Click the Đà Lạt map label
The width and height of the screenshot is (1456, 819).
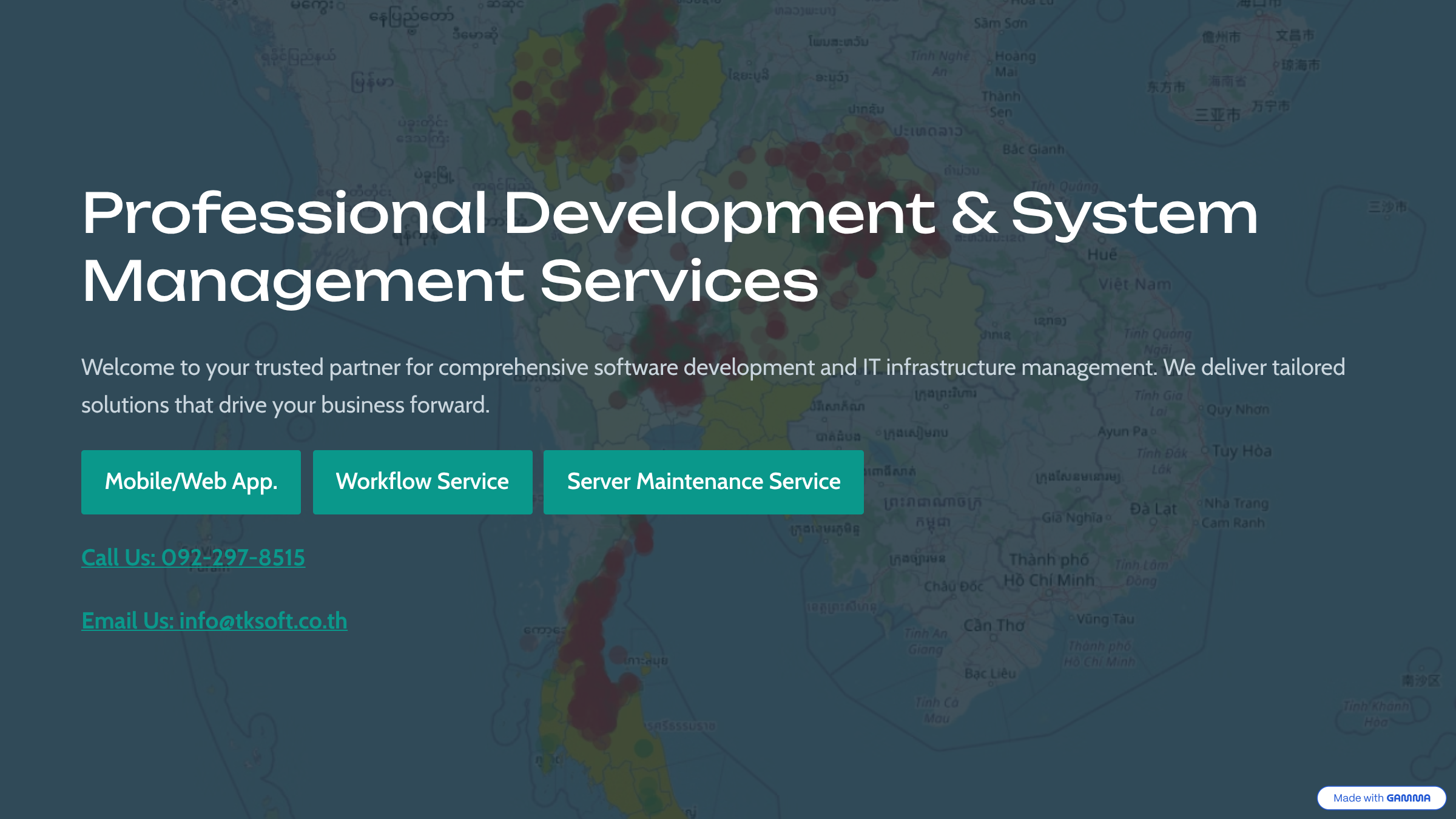1153,509
